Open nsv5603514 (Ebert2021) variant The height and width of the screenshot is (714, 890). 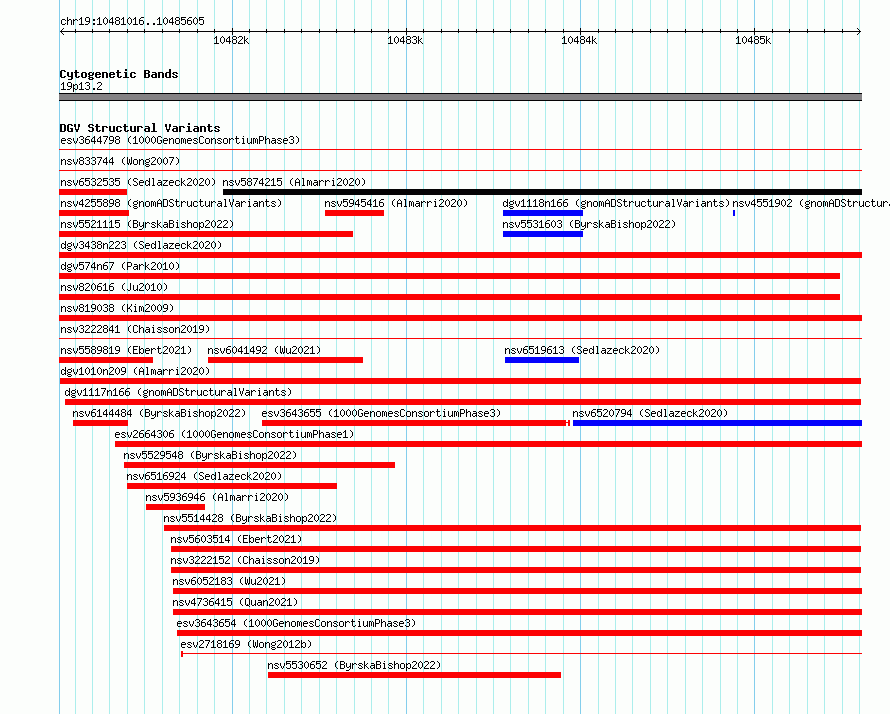point(236,539)
